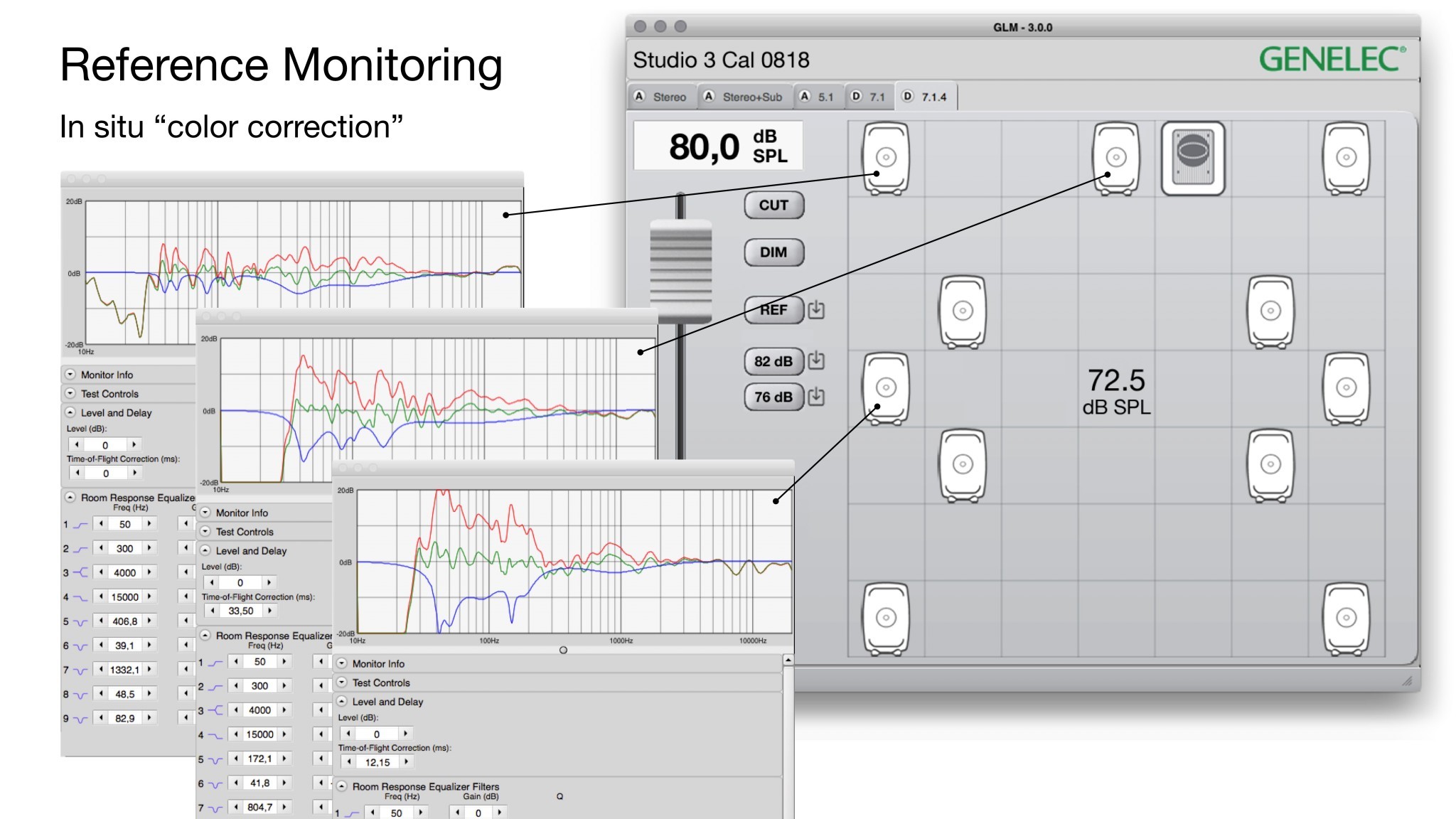Click filter type icon of 41,8 Hz row
Screen dimensions: 1456x819
tap(215, 784)
